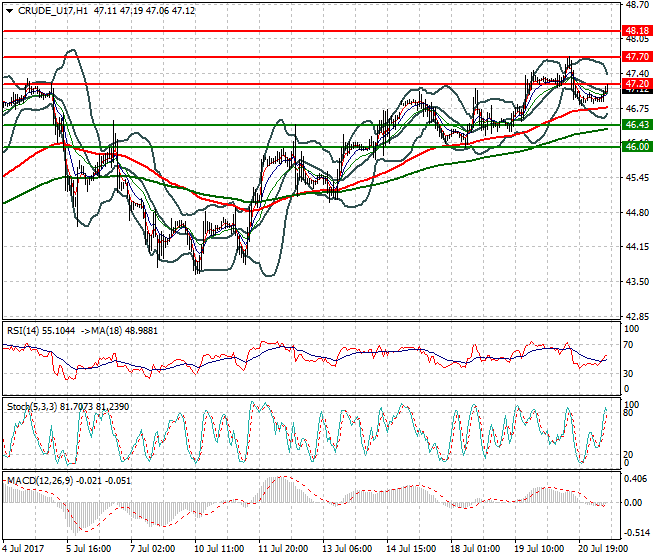Click the 45.45 price scale value
Viewport: 660px width, 560px height.
[637, 178]
